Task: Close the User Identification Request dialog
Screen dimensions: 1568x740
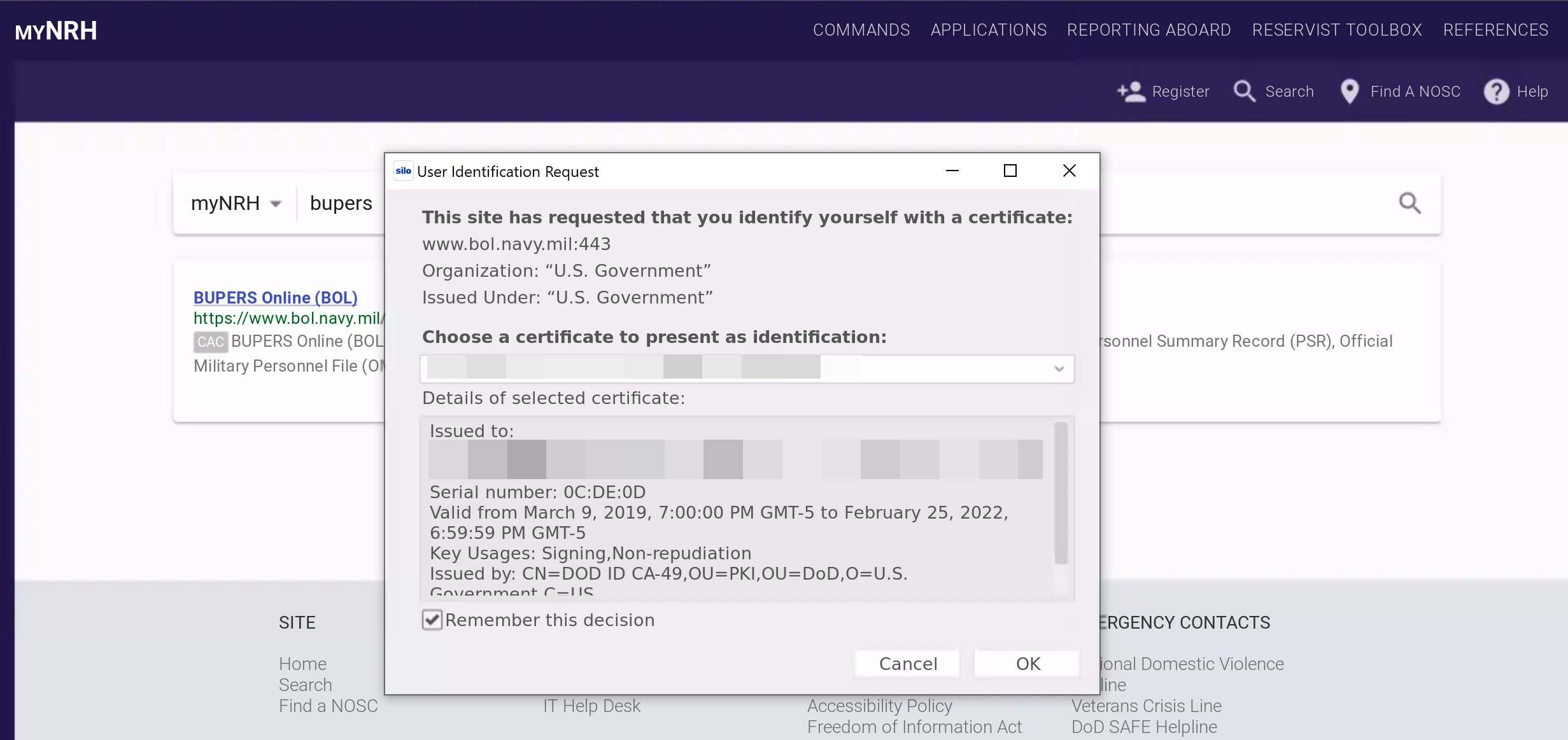Action: pos(1070,171)
